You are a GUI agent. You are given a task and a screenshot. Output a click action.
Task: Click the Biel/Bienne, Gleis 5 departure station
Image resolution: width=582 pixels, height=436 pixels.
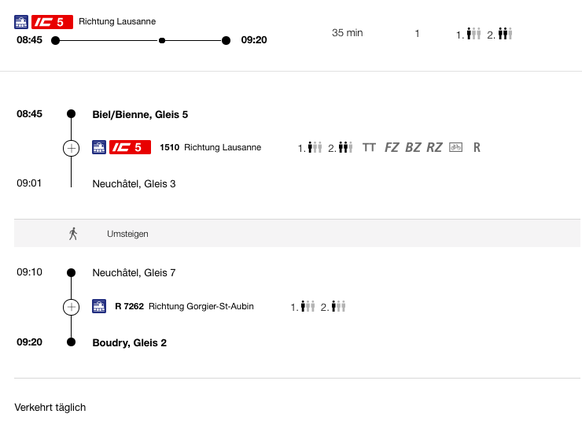[x=140, y=114]
